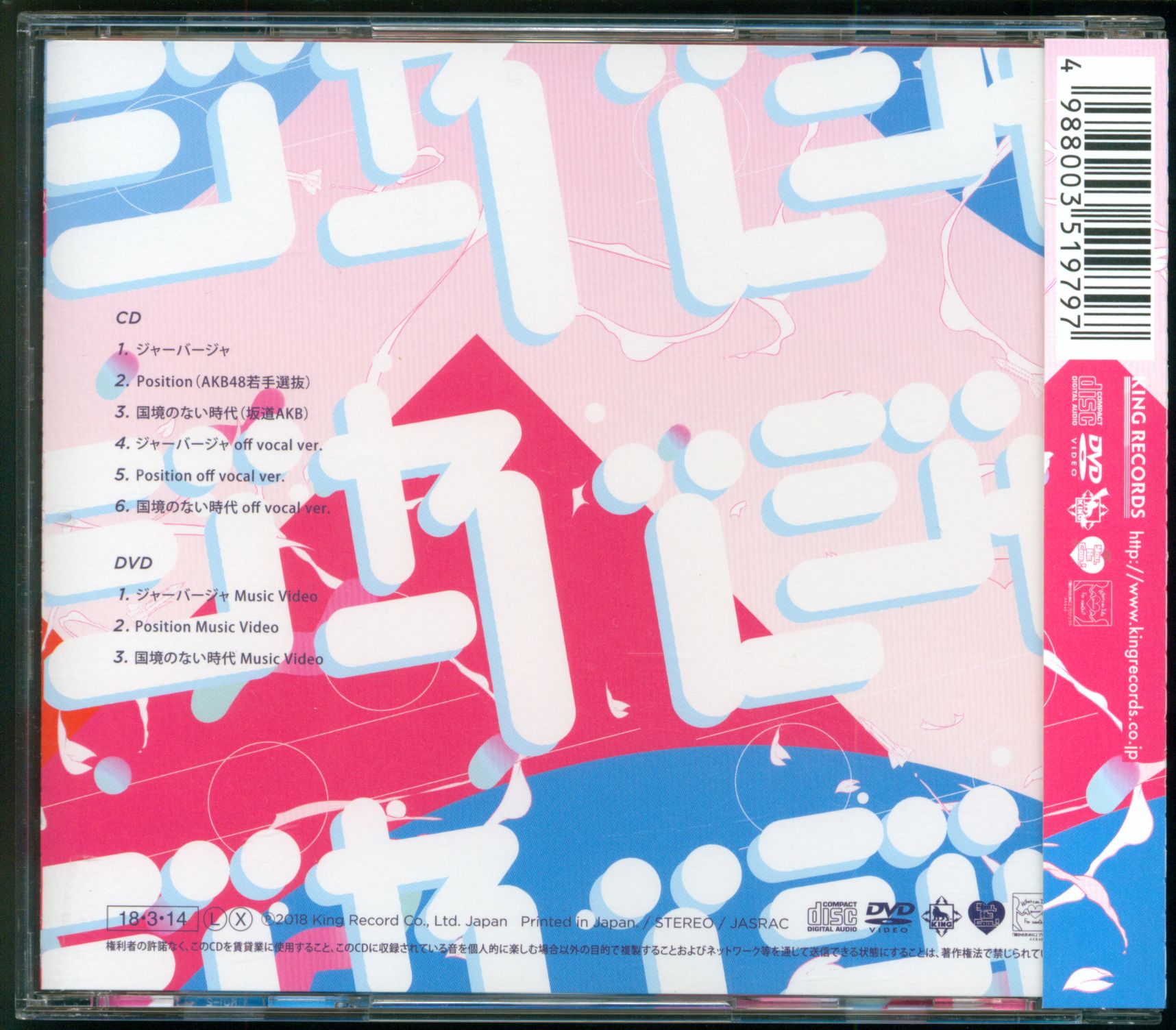The width and height of the screenshot is (1176, 1030).
Task: Select CD track 1 ジャーバージャ
Action: tap(173, 350)
